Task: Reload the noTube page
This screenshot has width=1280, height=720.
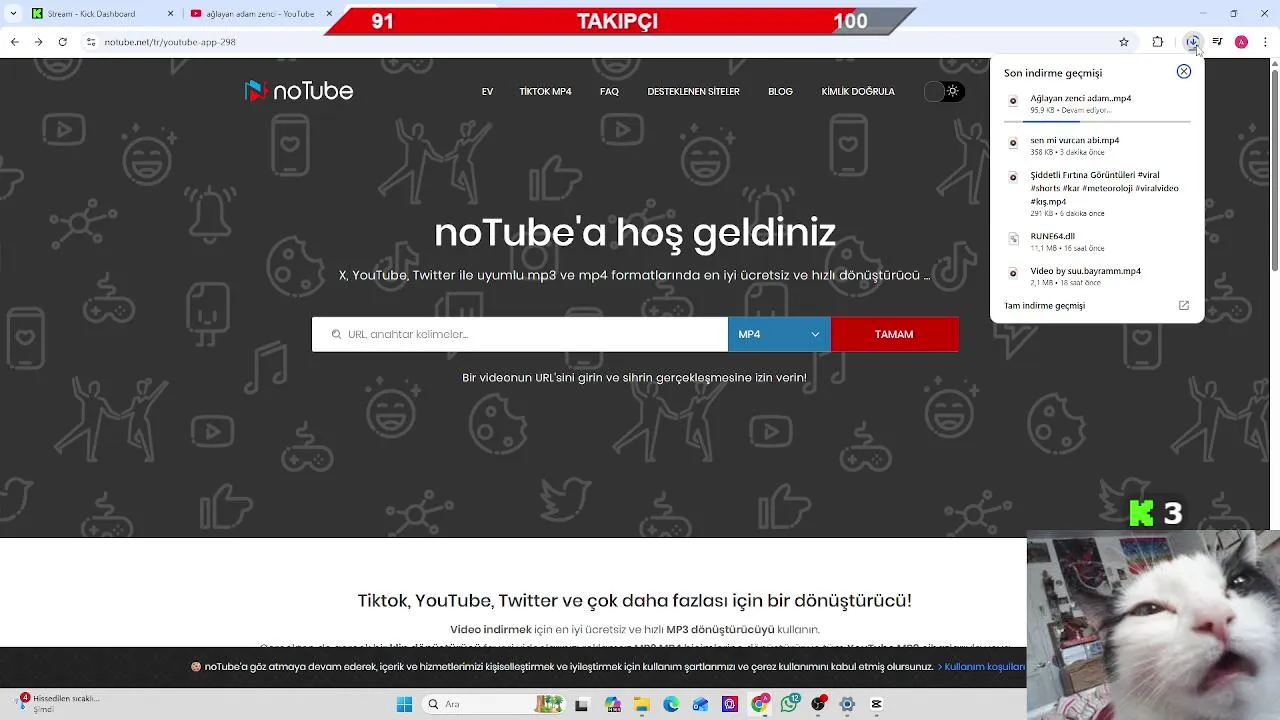Action: click(63, 42)
